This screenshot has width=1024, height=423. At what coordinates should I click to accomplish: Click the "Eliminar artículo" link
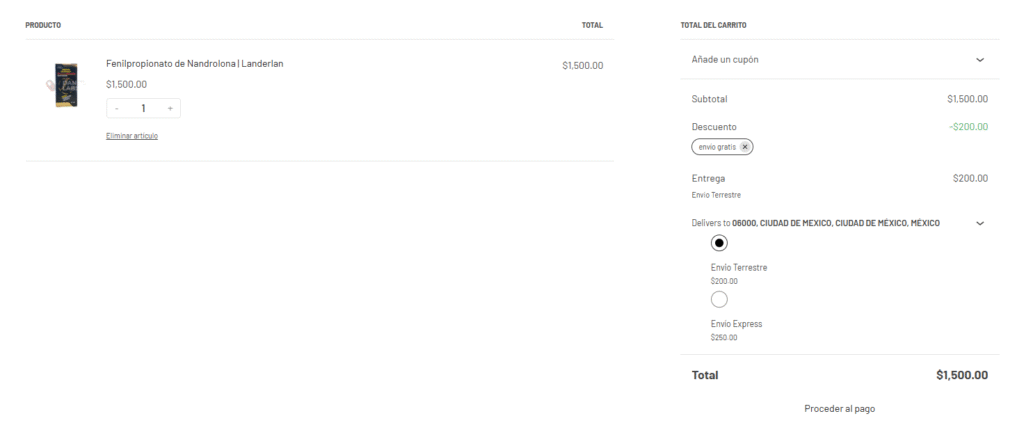coord(132,136)
